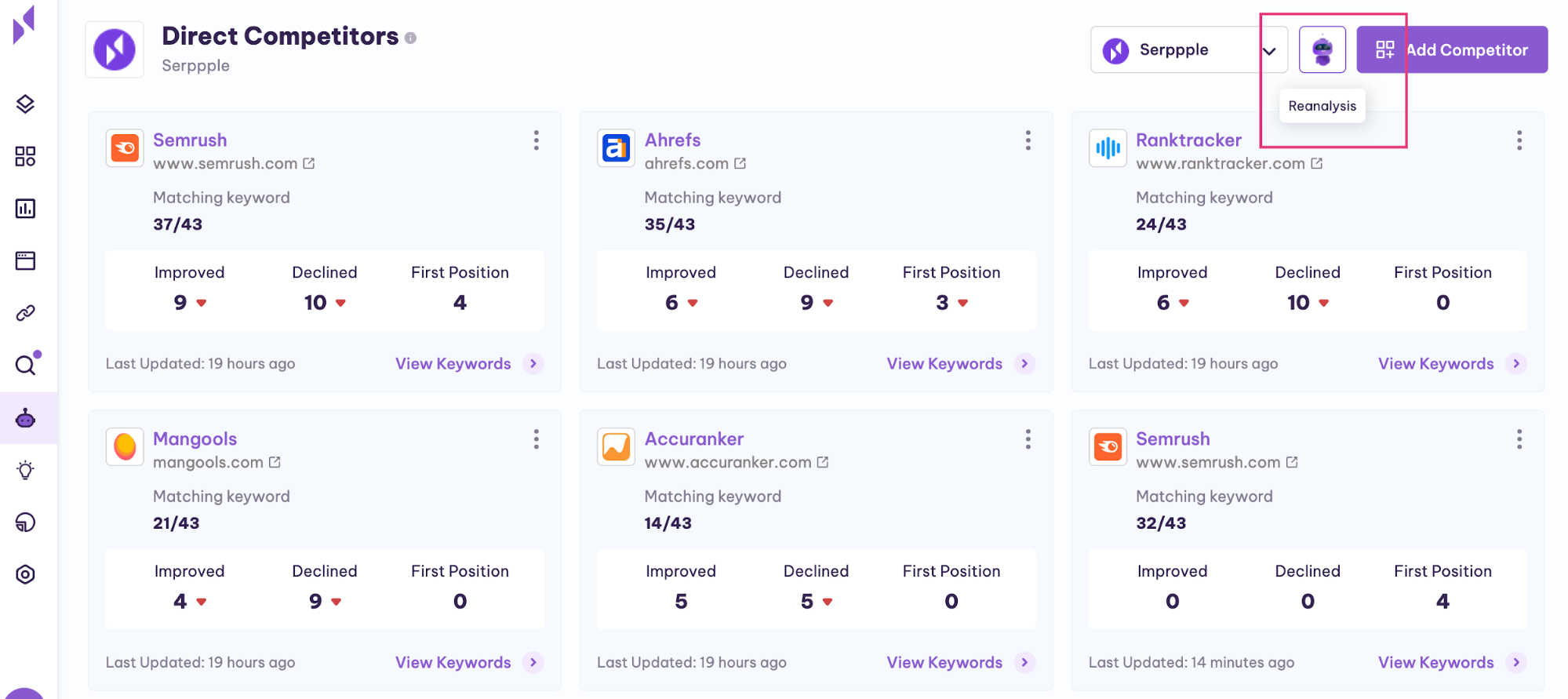
Task: Click View Keywords on the Semrush 37/43 card
Action: pos(453,363)
